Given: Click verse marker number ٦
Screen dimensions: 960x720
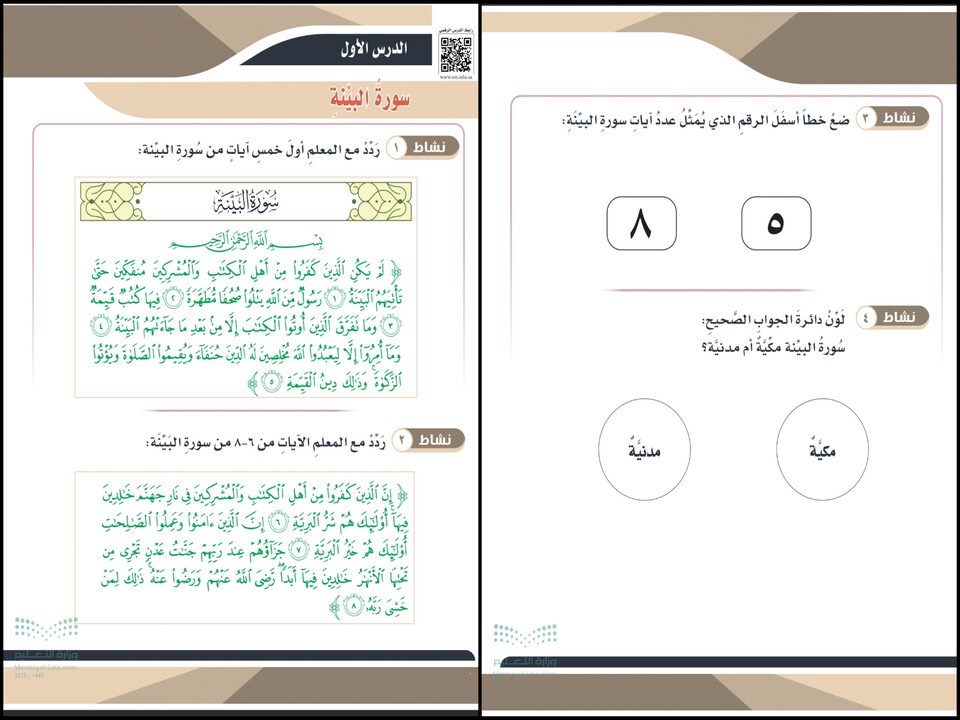Looking at the screenshot, I should point(279,522).
